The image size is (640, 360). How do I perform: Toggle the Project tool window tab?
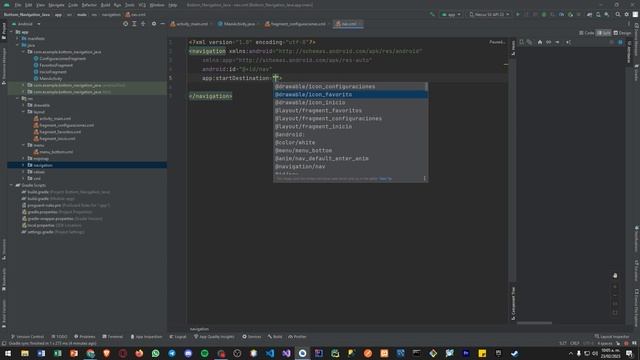(4, 31)
